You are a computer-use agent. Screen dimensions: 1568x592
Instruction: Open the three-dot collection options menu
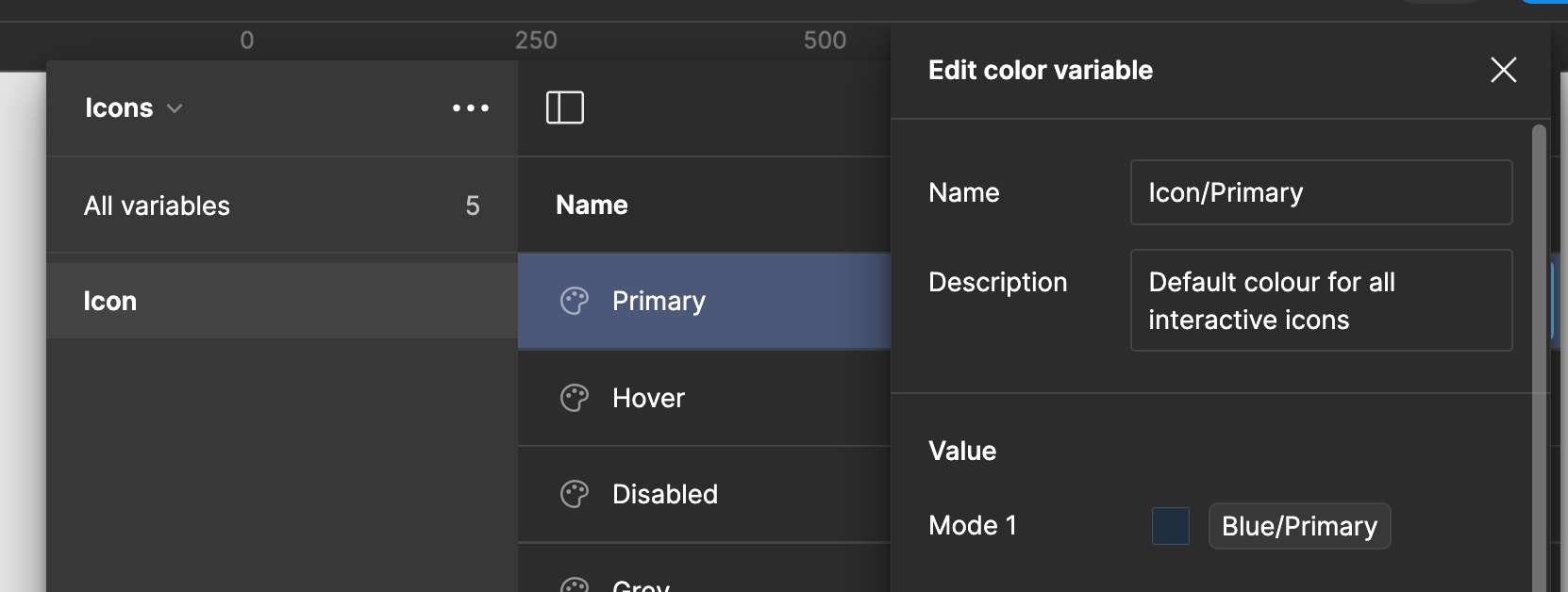(470, 108)
